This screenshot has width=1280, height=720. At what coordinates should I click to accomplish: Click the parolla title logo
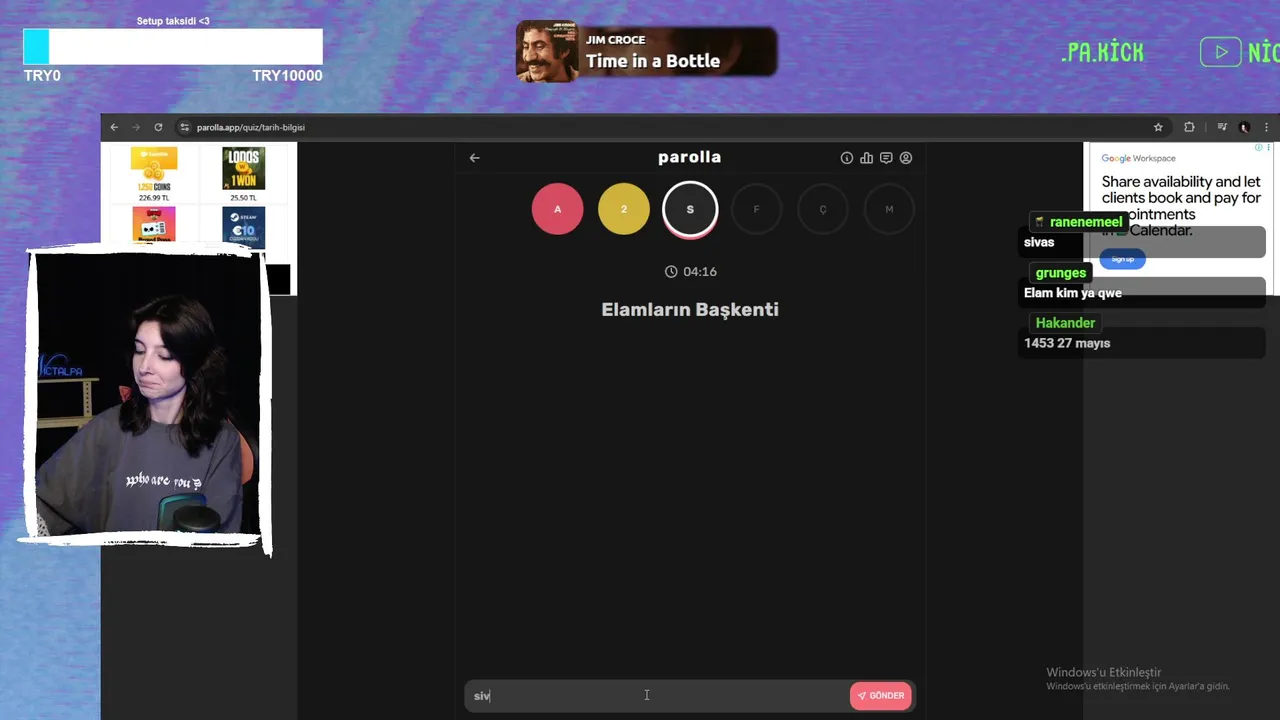pos(690,157)
